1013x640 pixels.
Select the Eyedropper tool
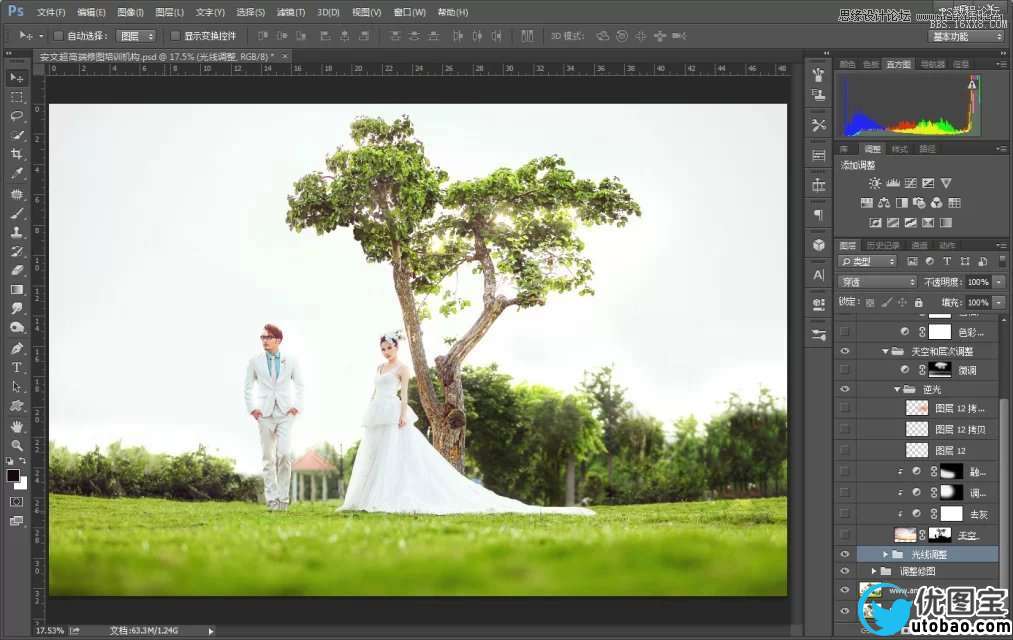point(17,173)
